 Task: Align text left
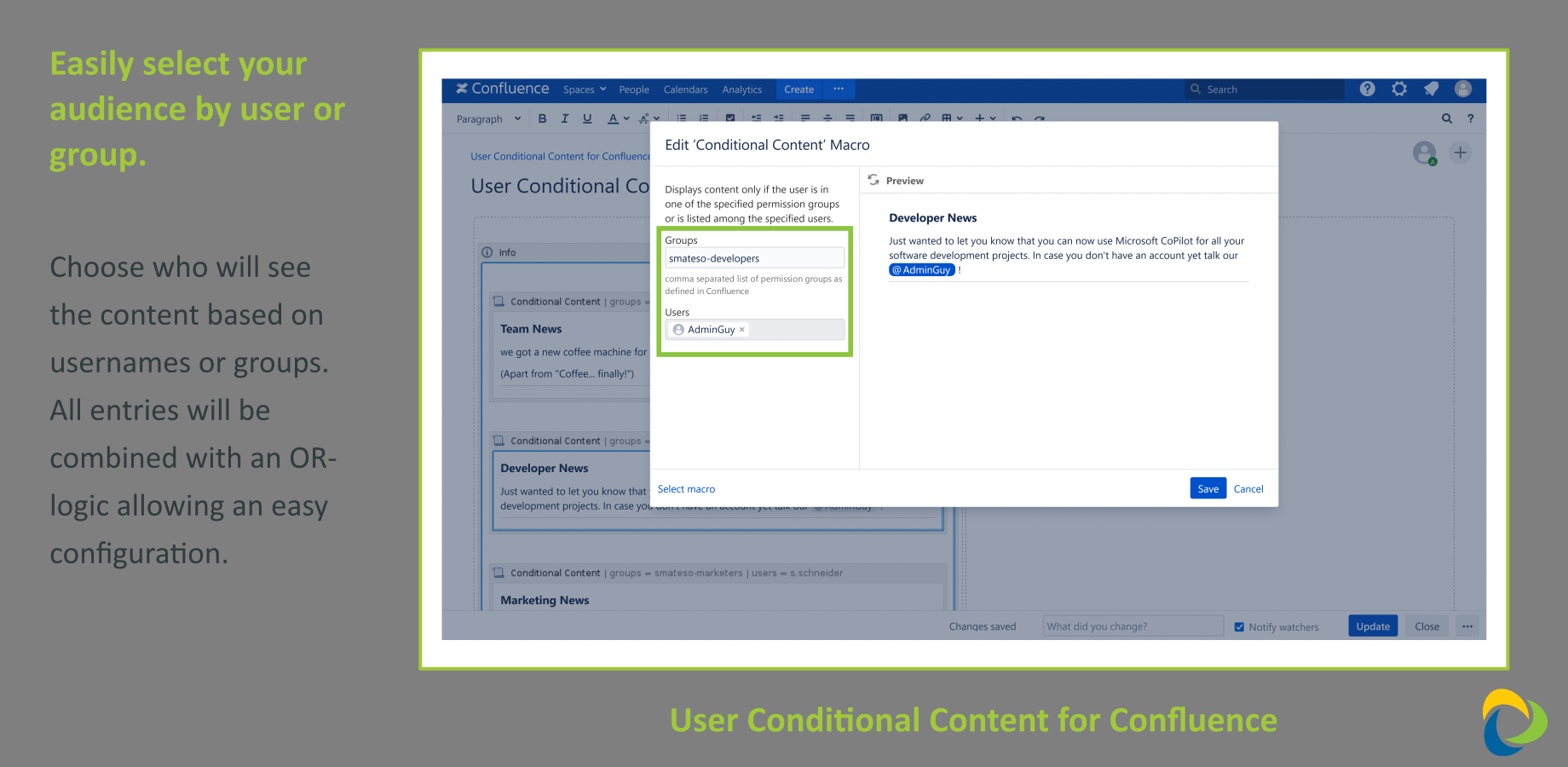point(805,118)
